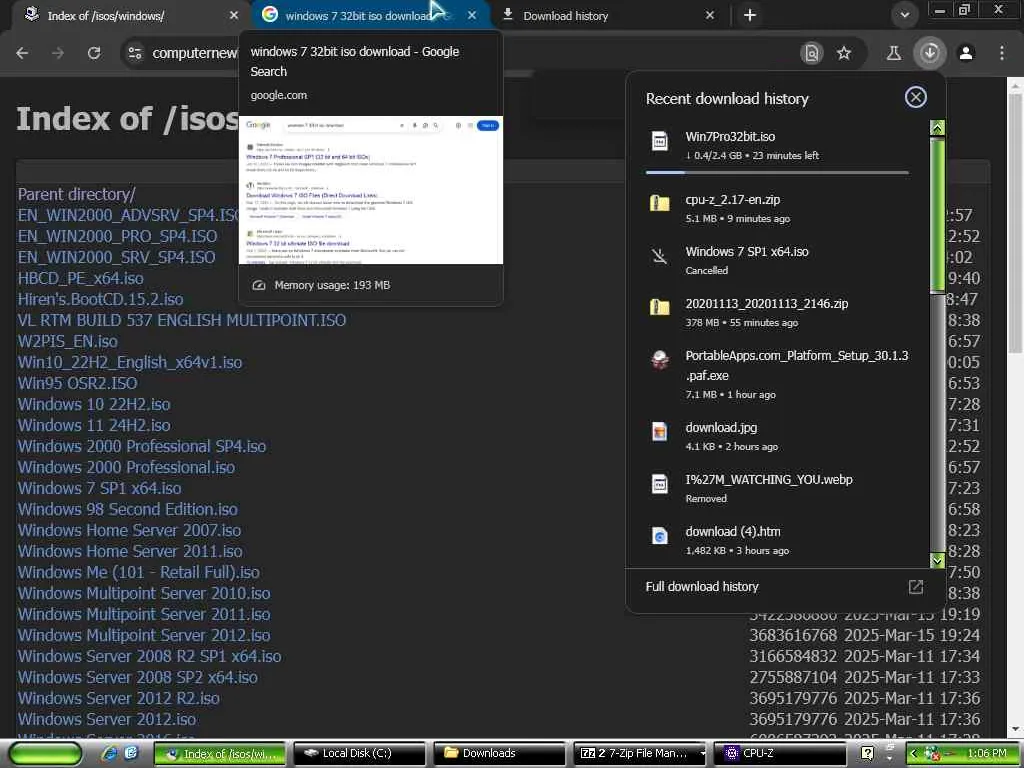The image size is (1024, 768).
Task: Click the I%27M_WATCHING_YOU.webp file icon
Action: coord(660,484)
